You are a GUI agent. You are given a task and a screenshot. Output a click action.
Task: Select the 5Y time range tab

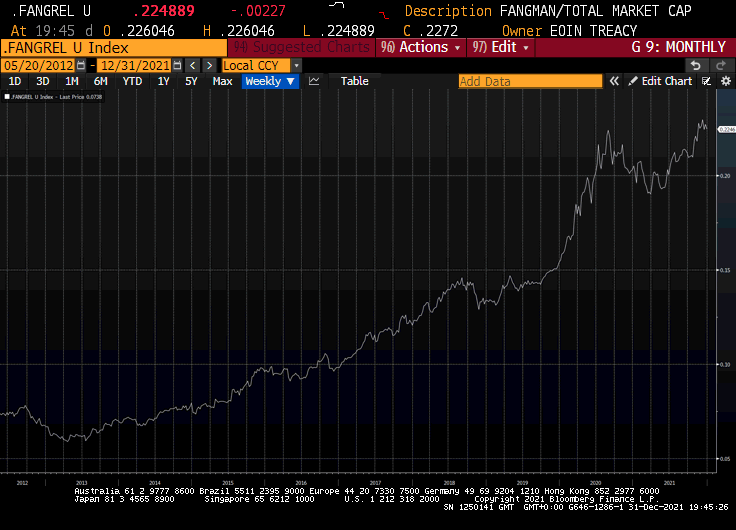pyautogui.click(x=191, y=81)
